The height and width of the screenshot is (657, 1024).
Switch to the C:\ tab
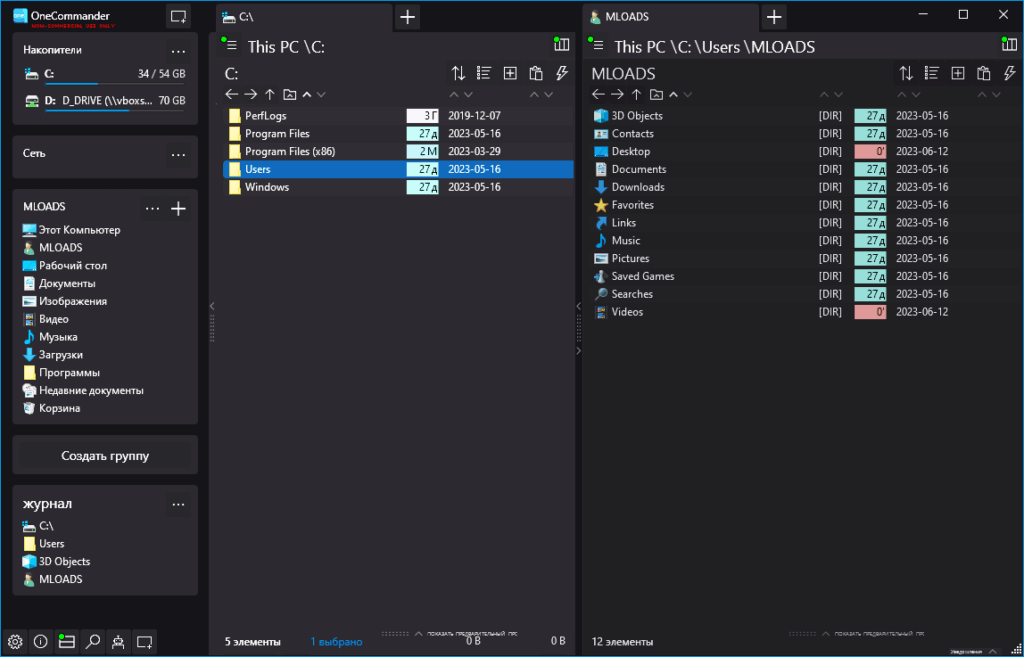[304, 17]
